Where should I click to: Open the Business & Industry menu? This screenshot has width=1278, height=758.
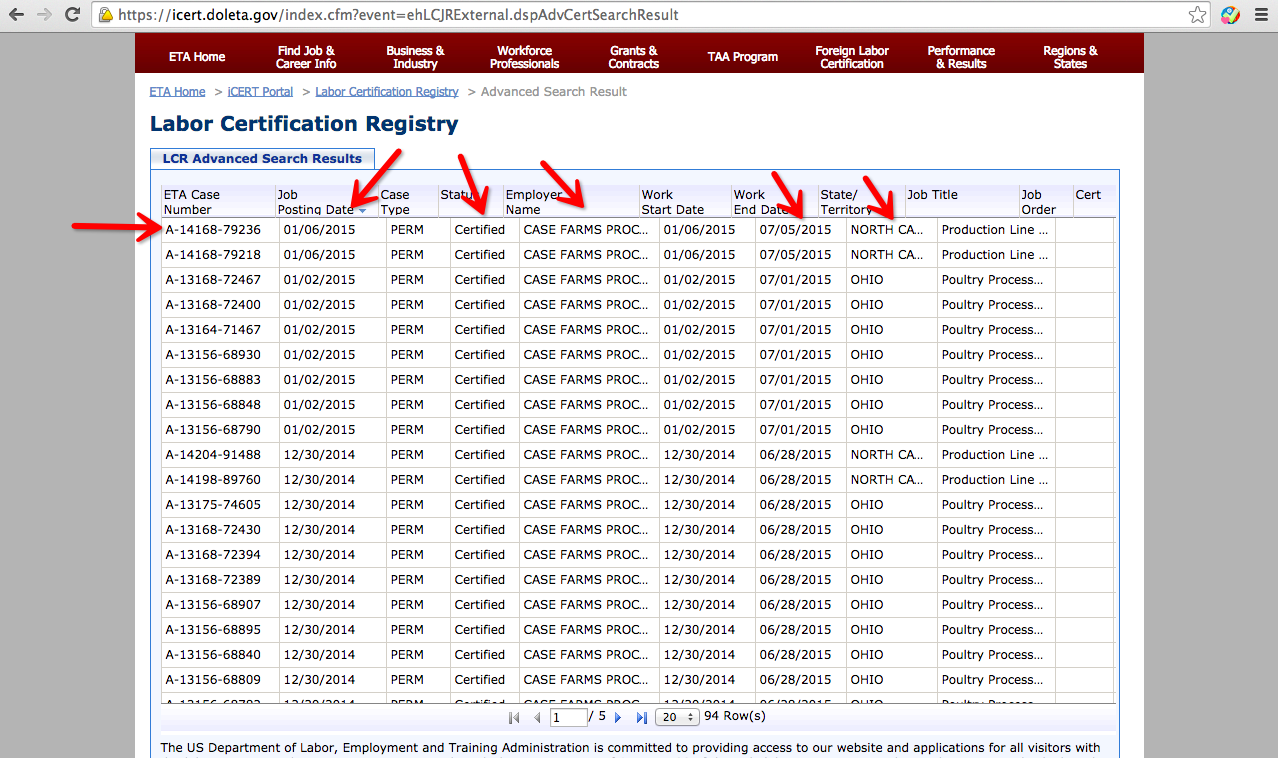tap(415, 57)
